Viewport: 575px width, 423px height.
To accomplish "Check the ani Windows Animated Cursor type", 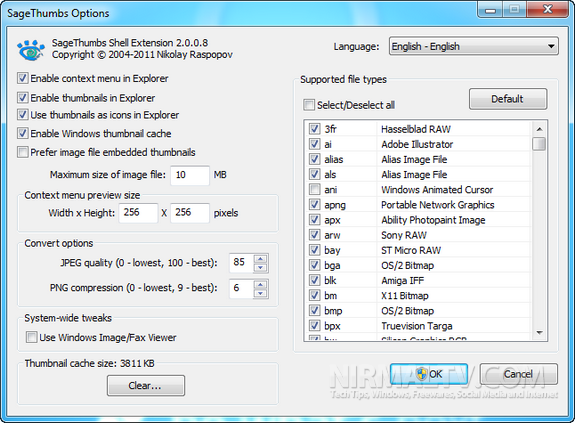I will tap(314, 189).
